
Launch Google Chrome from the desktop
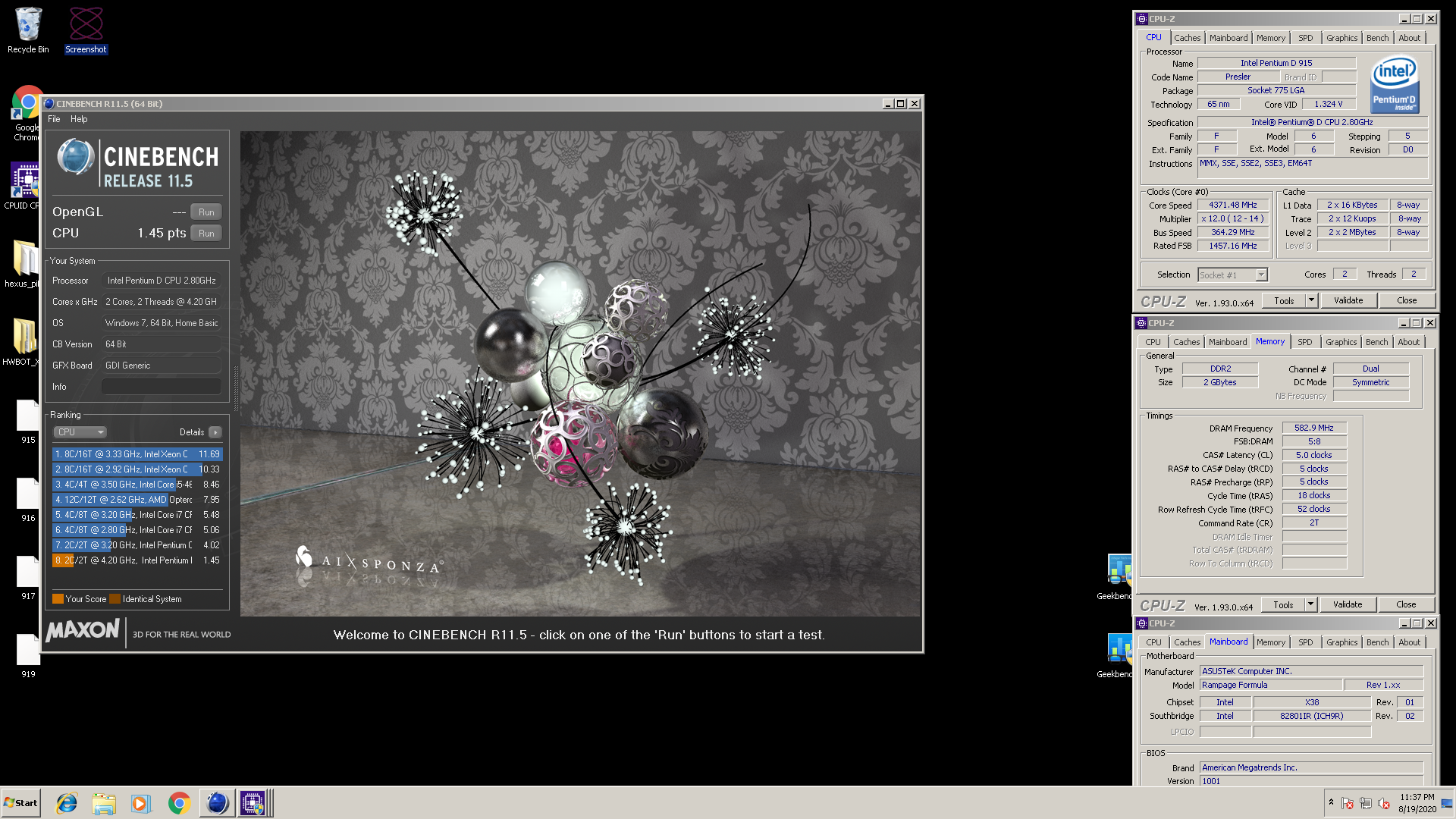[x=27, y=114]
